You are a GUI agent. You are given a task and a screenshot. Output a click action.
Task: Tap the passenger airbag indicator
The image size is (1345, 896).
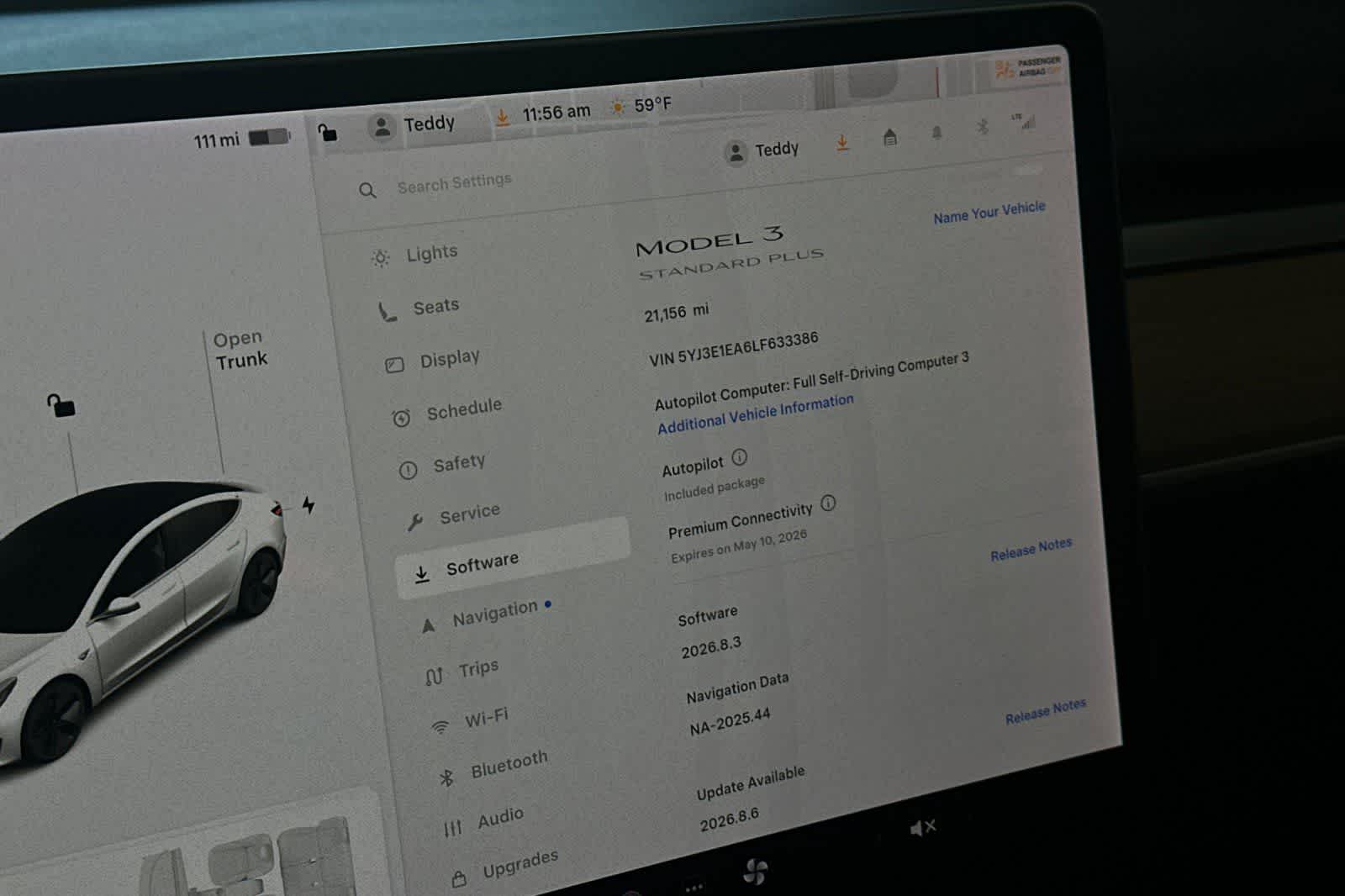pos(1027,68)
